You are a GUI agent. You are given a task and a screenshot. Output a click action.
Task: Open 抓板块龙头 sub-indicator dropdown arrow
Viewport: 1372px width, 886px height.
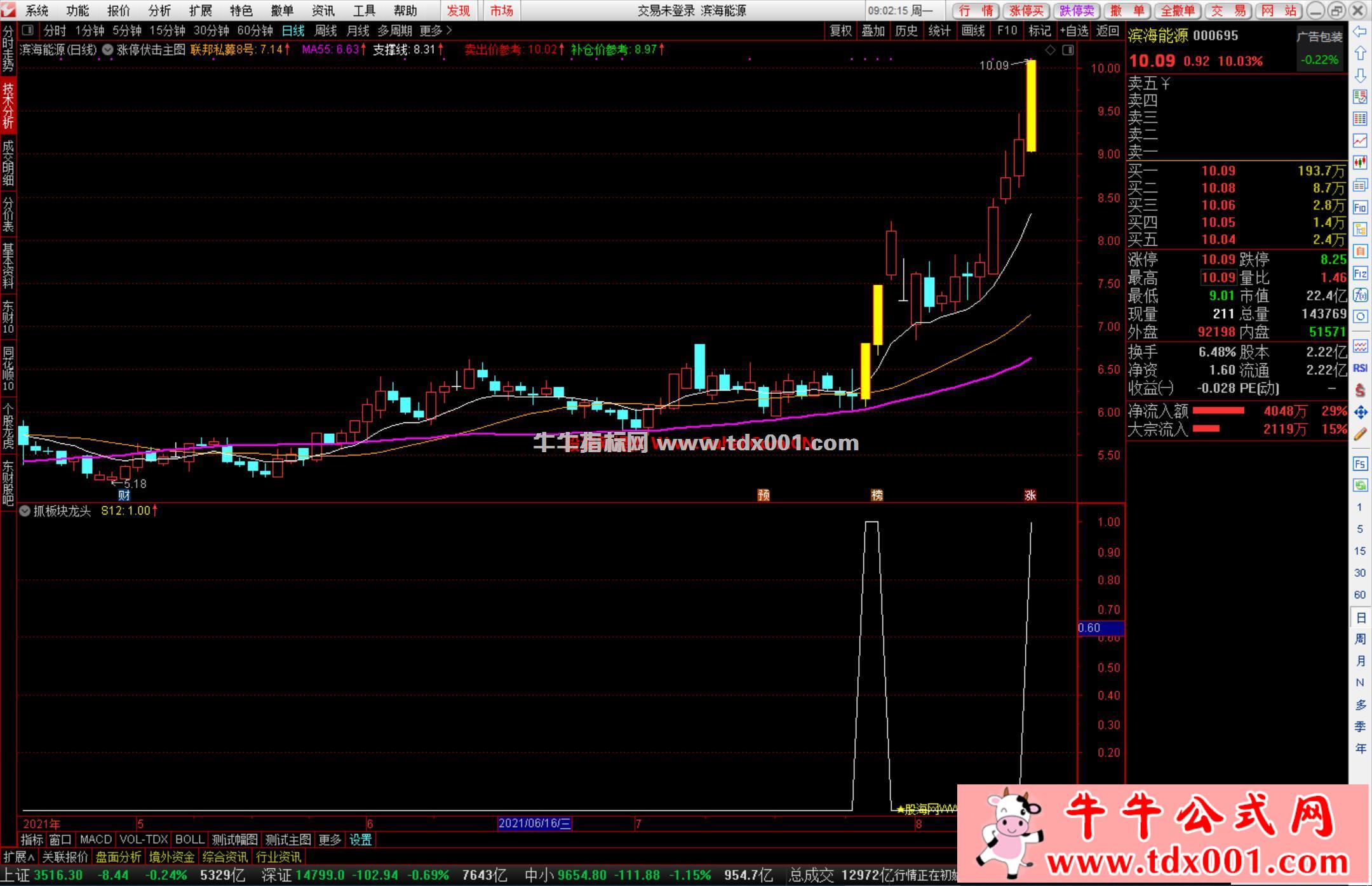pyautogui.click(x=25, y=511)
